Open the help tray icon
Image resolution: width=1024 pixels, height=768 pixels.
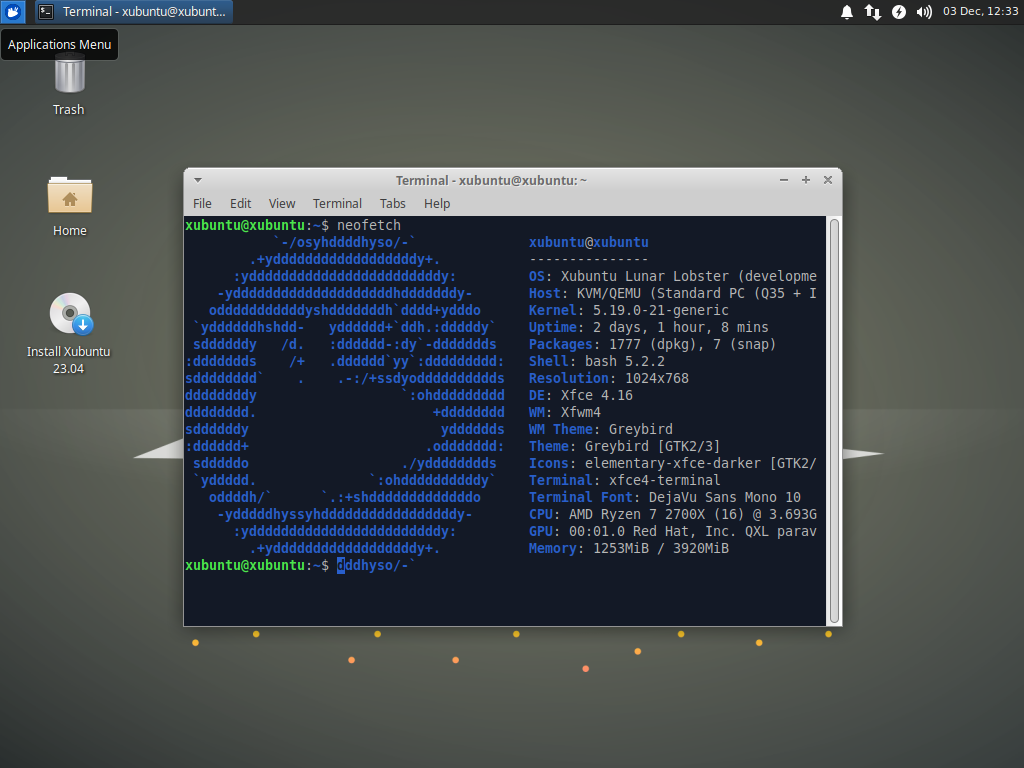(897, 12)
